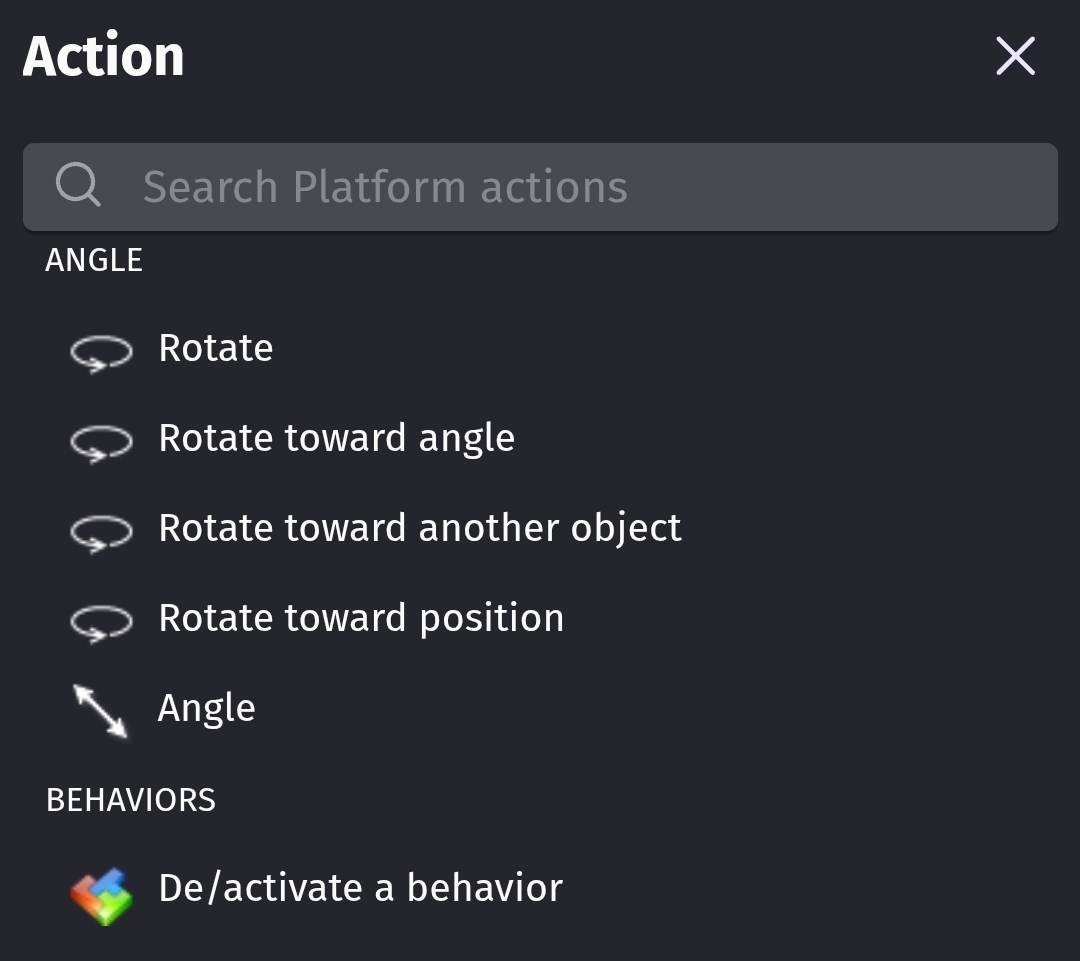Image resolution: width=1080 pixels, height=961 pixels.
Task: Click the ANGLE category header
Action: point(94,261)
